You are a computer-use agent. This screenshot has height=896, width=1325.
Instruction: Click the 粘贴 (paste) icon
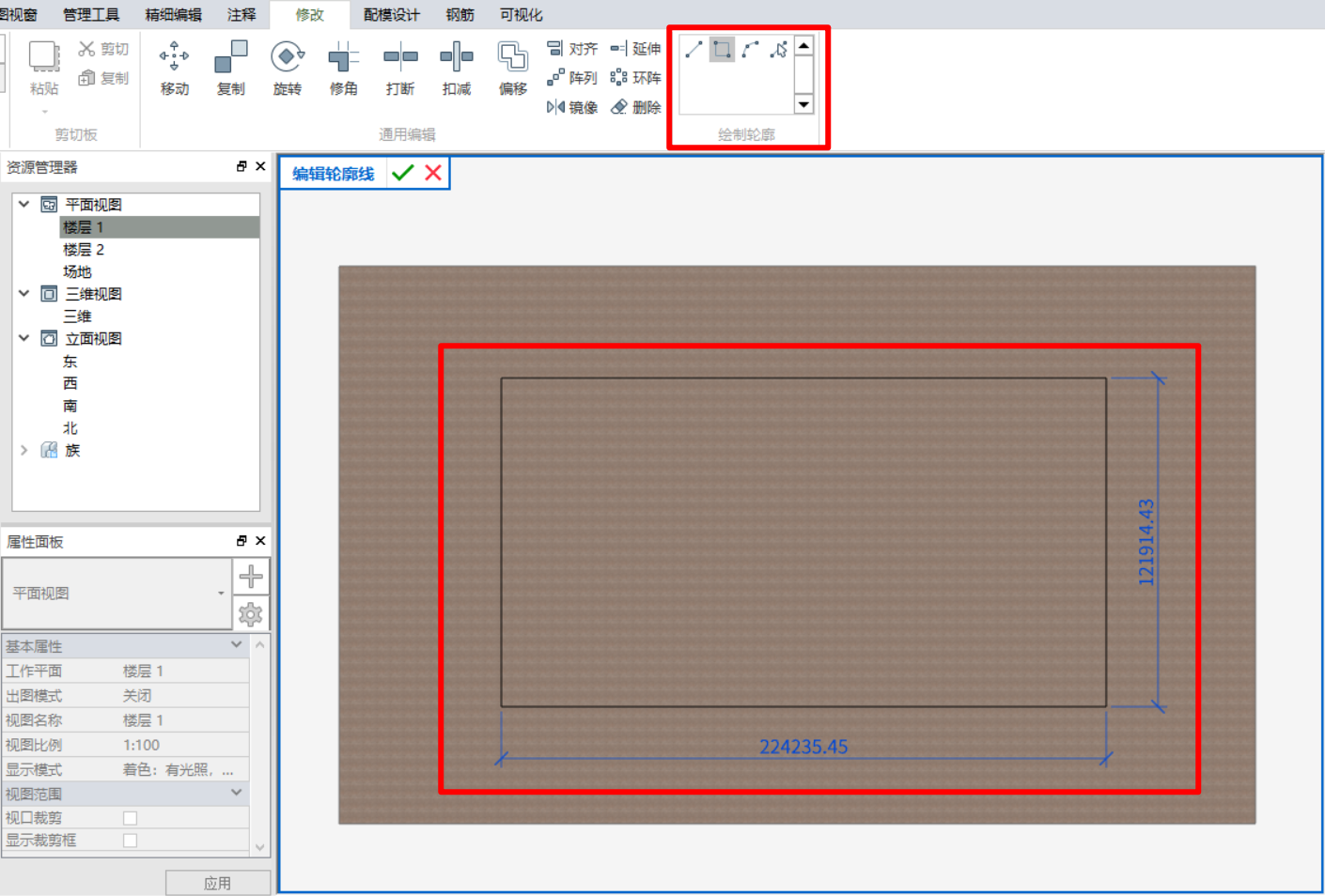[x=44, y=56]
